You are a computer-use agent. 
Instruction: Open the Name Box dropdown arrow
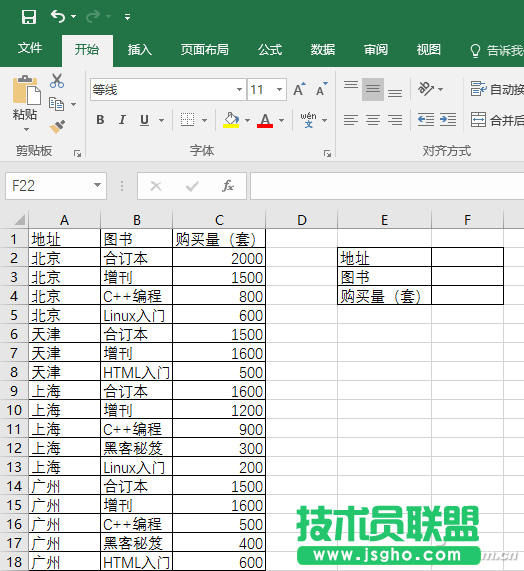(98, 185)
